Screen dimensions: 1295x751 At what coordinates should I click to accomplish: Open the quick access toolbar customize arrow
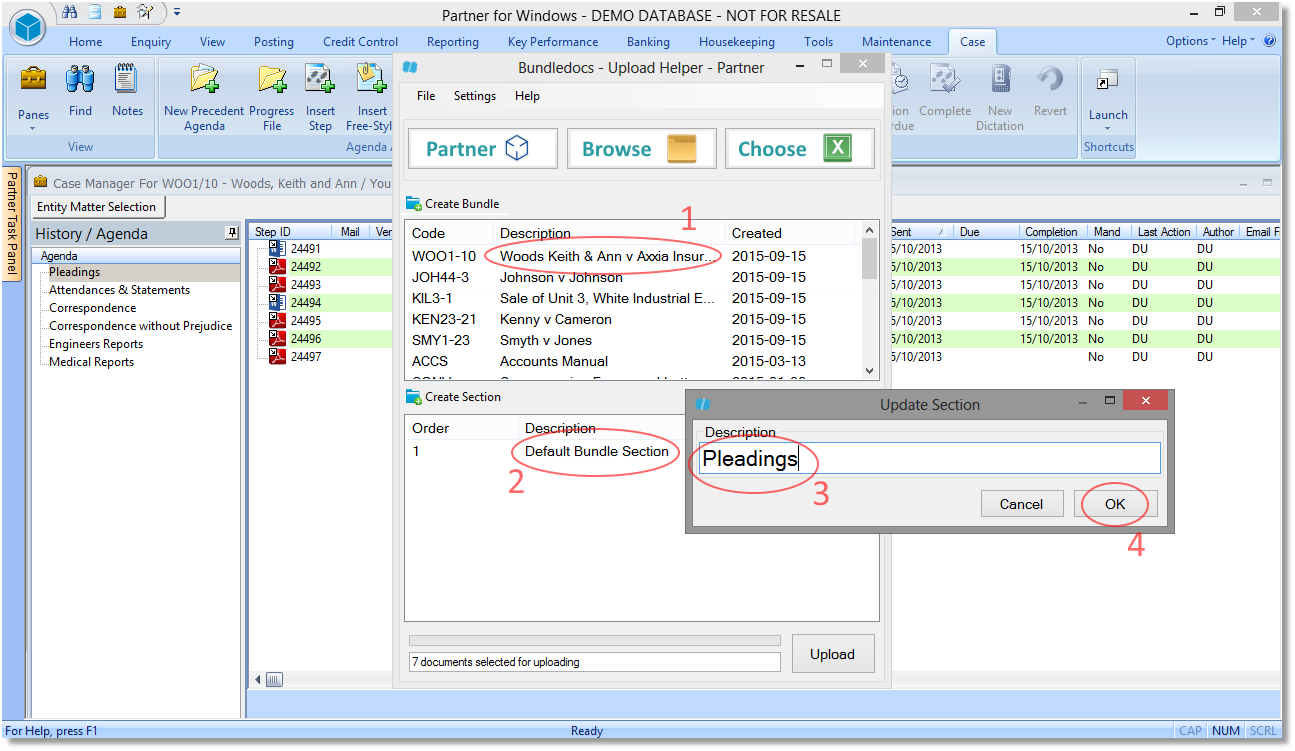177,13
